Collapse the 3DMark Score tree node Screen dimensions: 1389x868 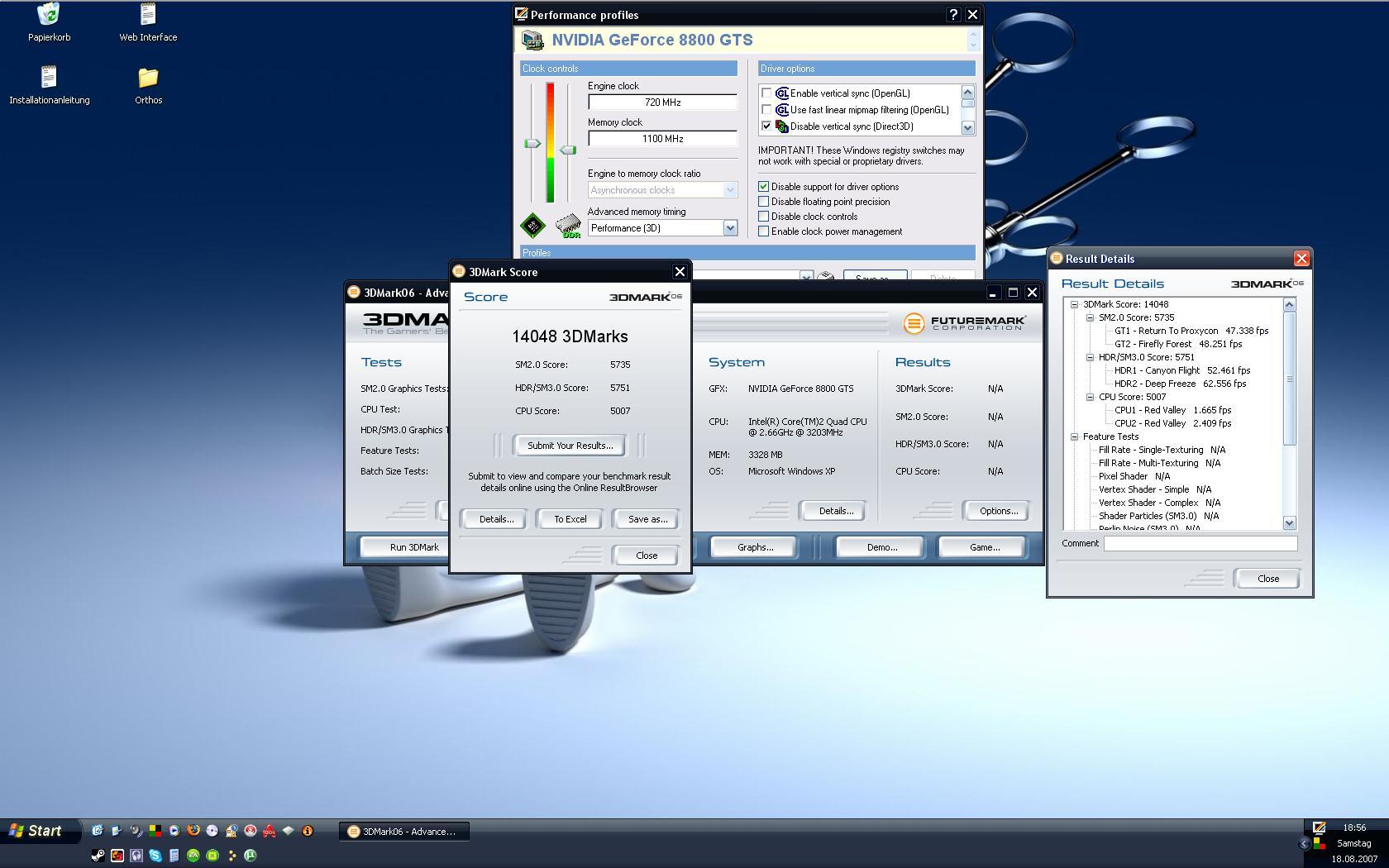[x=1075, y=304]
